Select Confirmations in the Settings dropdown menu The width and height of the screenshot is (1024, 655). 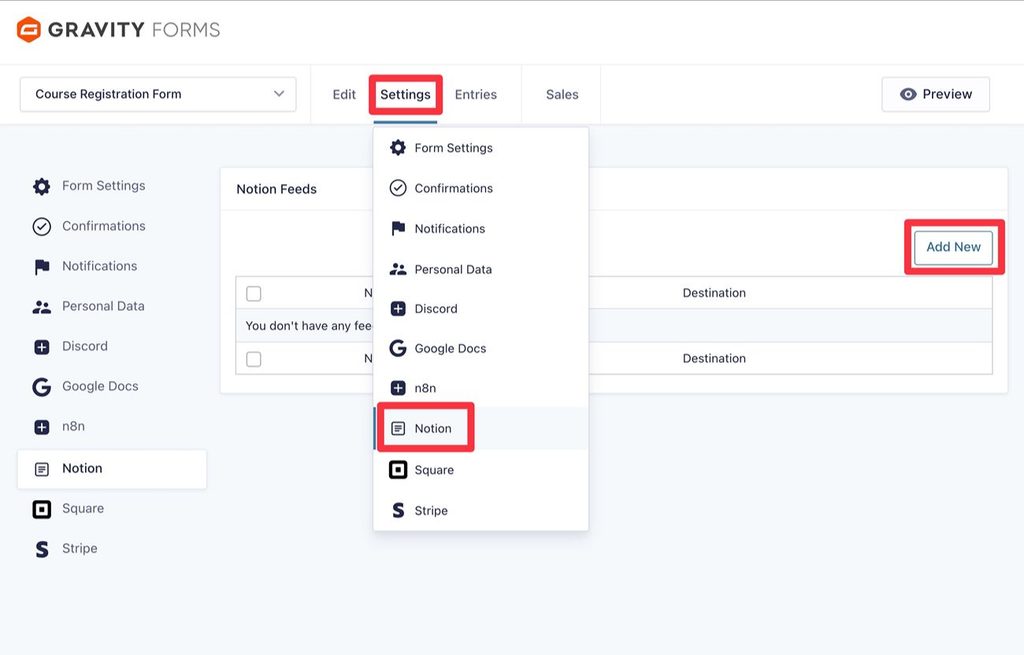point(481,188)
